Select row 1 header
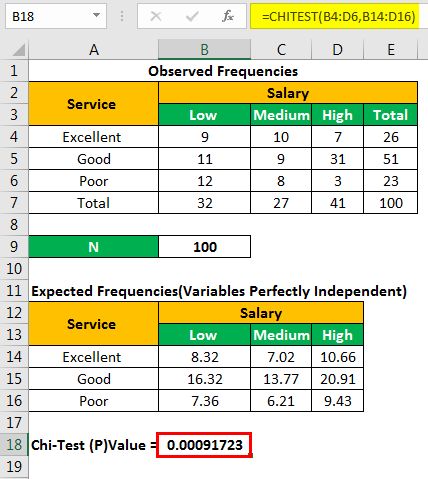The width and height of the screenshot is (428, 479). pos(14,71)
